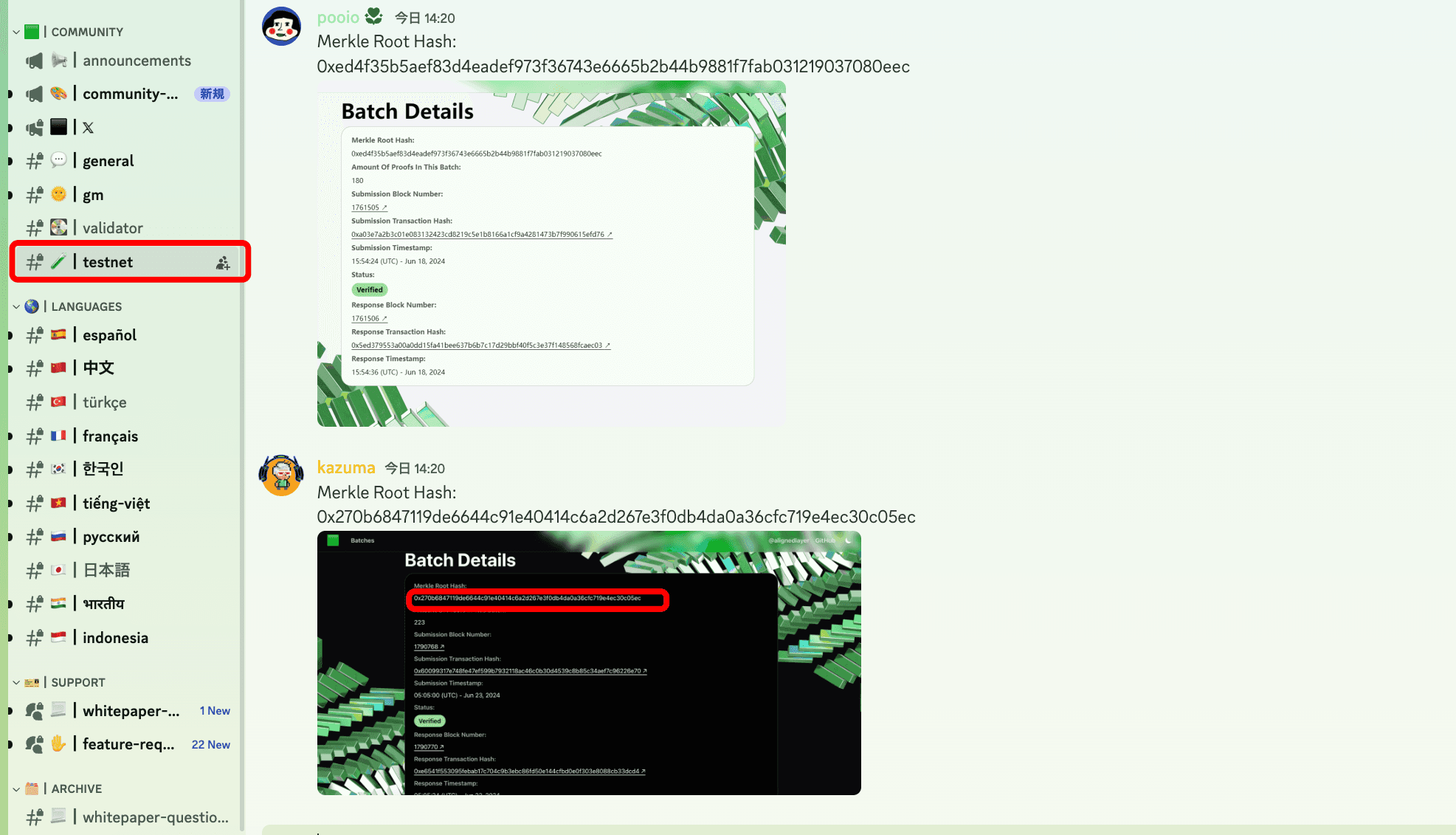Open kazuma's dark Batch Details screenshot
1456x835 pixels.
pyautogui.click(x=589, y=663)
